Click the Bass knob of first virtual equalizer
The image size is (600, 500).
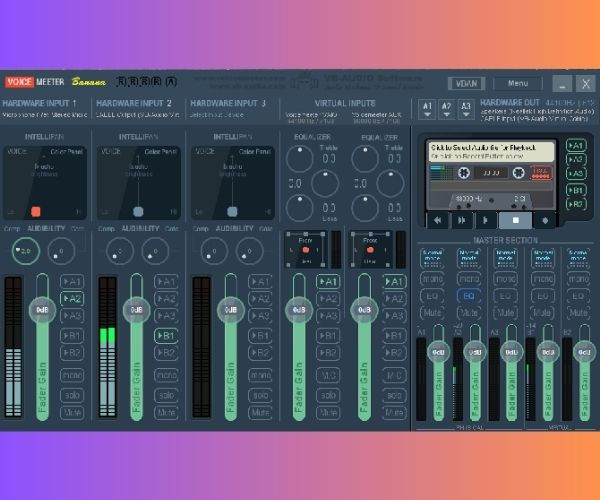click(x=299, y=208)
